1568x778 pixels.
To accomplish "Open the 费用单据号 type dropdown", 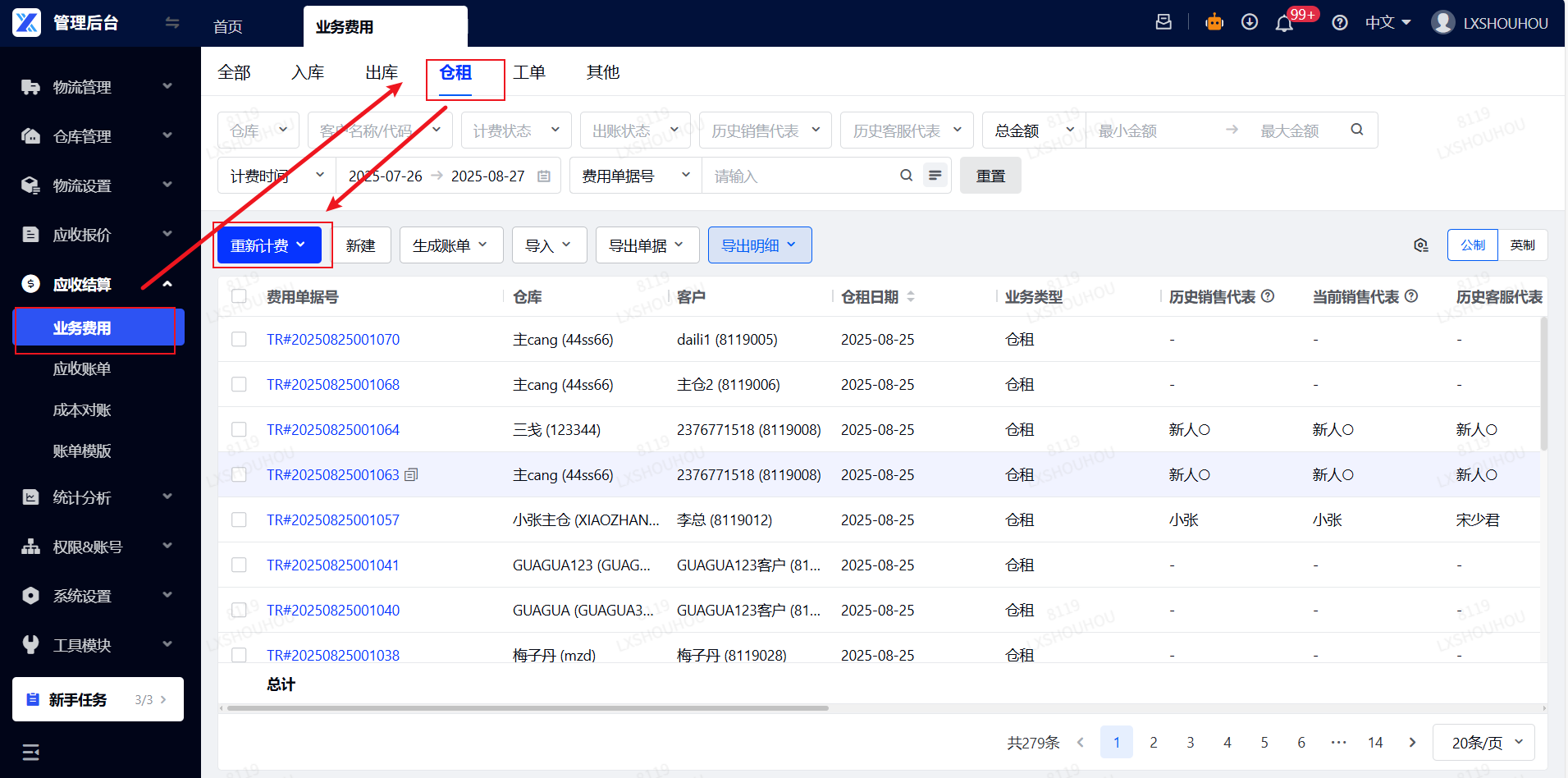I will (x=636, y=176).
